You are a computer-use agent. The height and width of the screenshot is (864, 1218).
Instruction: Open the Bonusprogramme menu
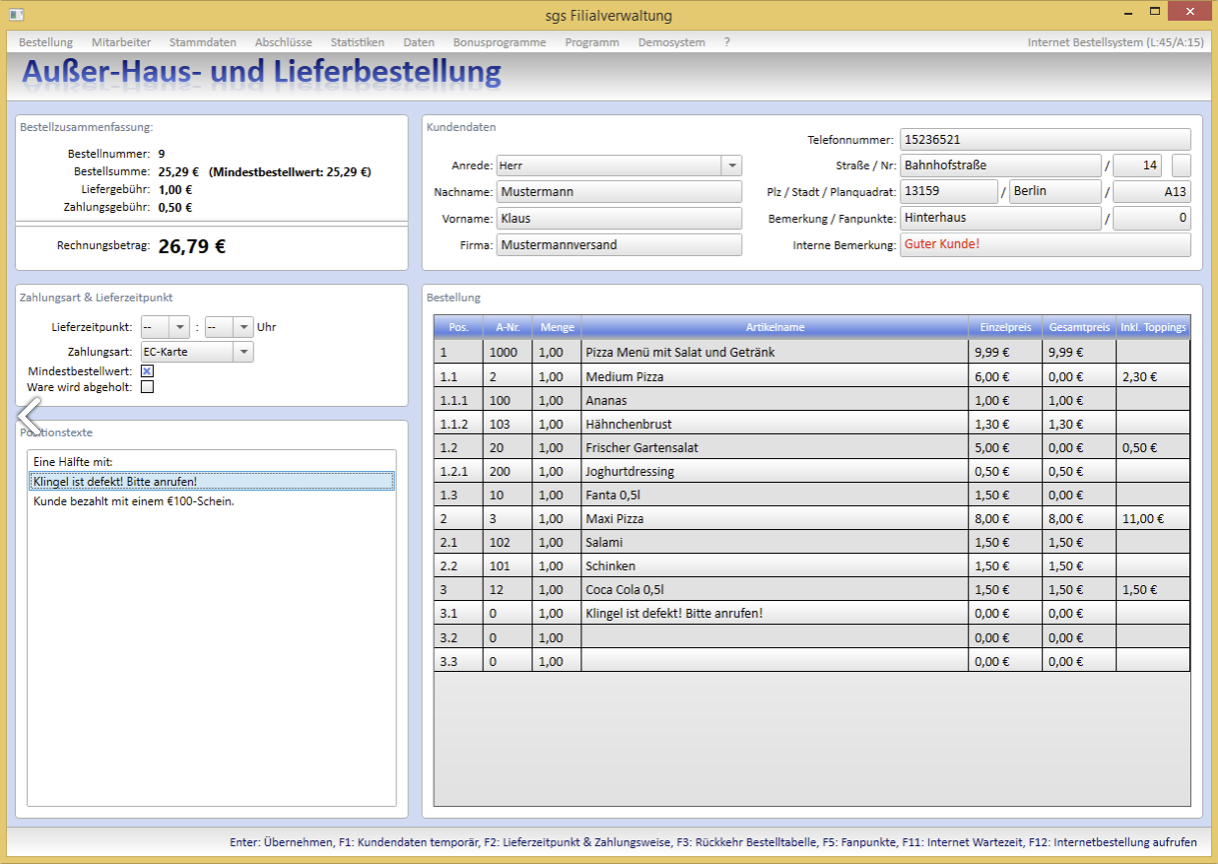[500, 43]
